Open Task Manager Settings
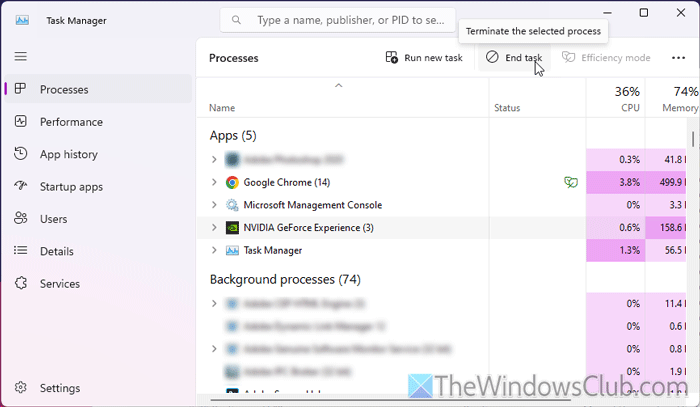This screenshot has width=700, height=407. point(98,388)
